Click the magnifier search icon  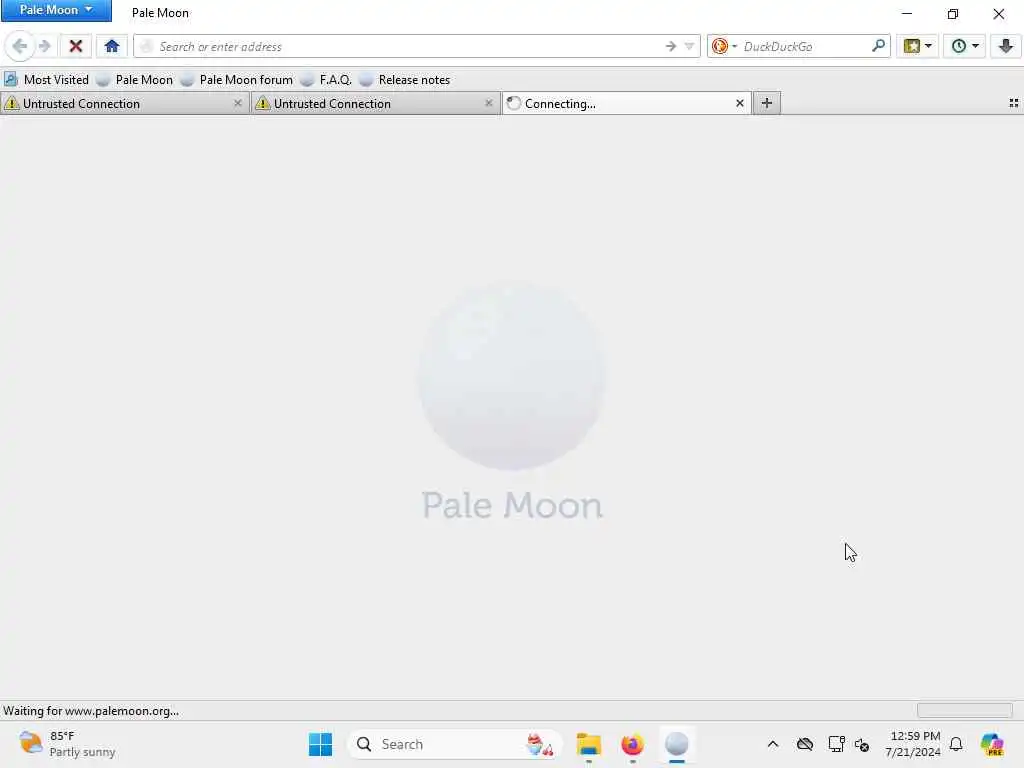pyautogui.click(x=878, y=46)
